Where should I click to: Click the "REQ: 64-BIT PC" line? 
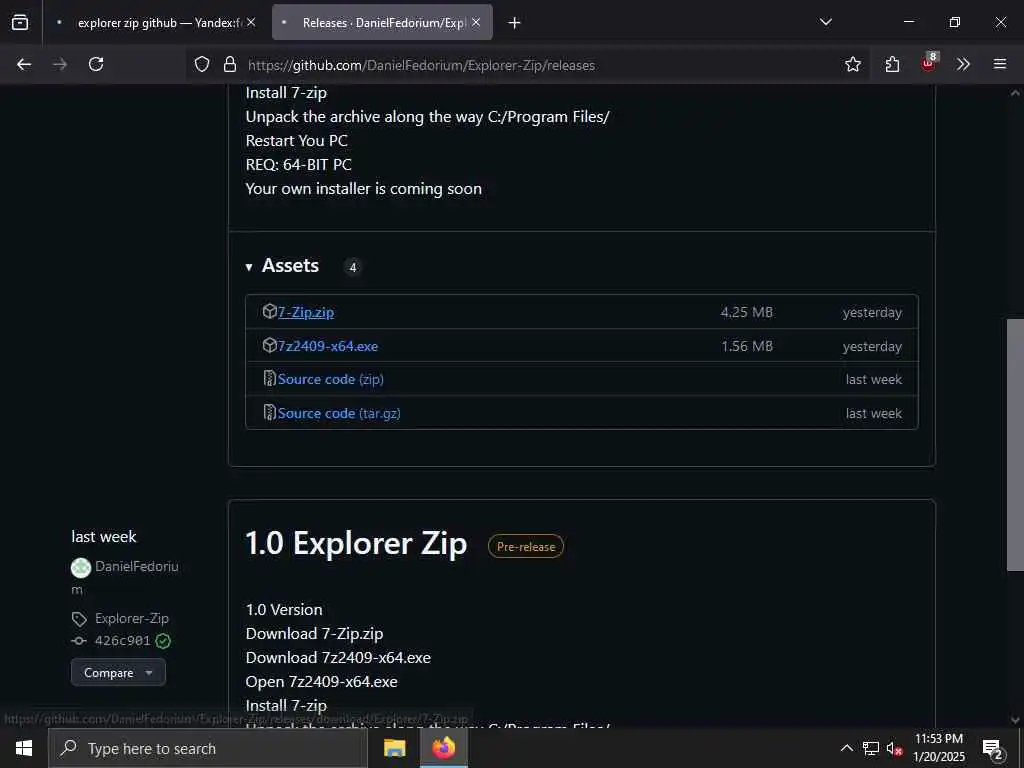(298, 165)
